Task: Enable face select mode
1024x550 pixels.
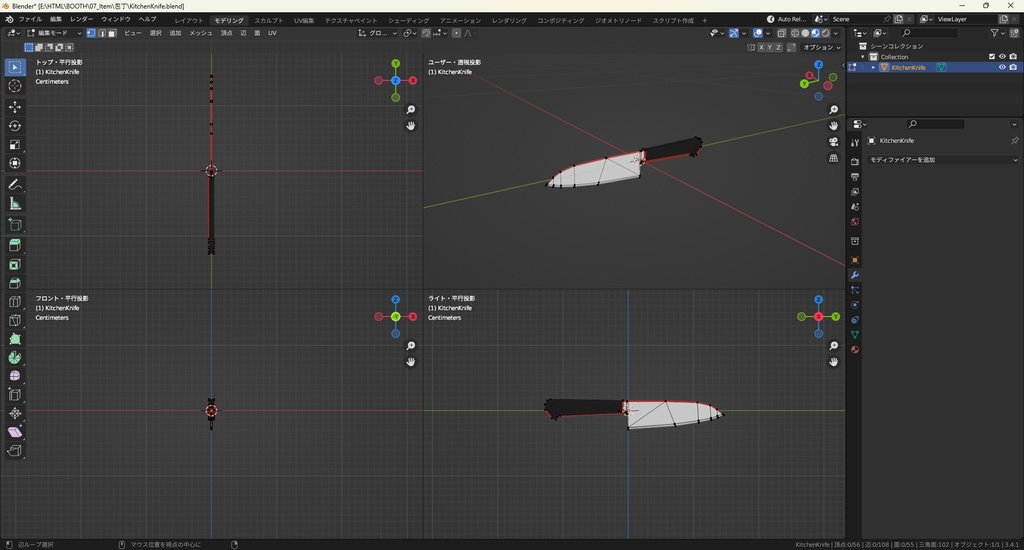Action: click(x=112, y=33)
